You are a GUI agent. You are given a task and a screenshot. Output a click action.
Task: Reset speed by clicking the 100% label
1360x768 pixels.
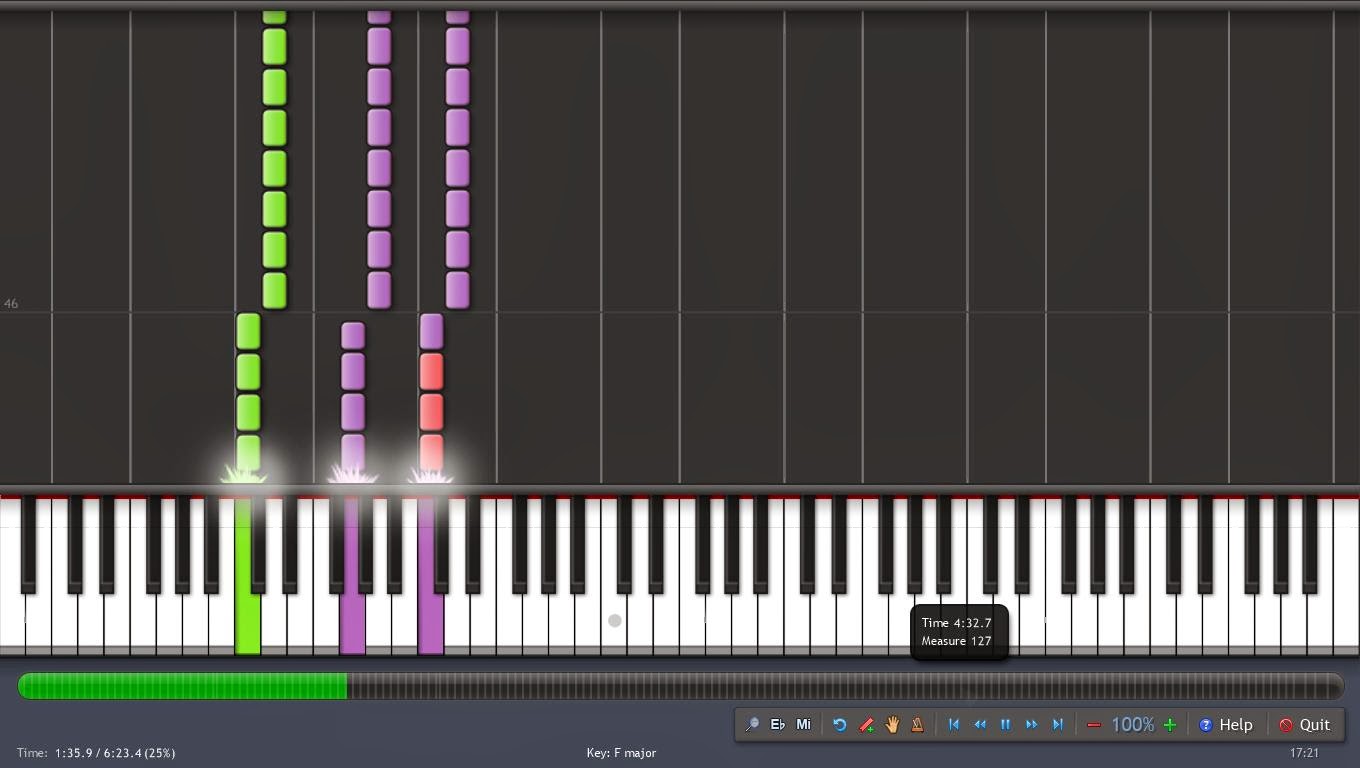(x=1132, y=724)
